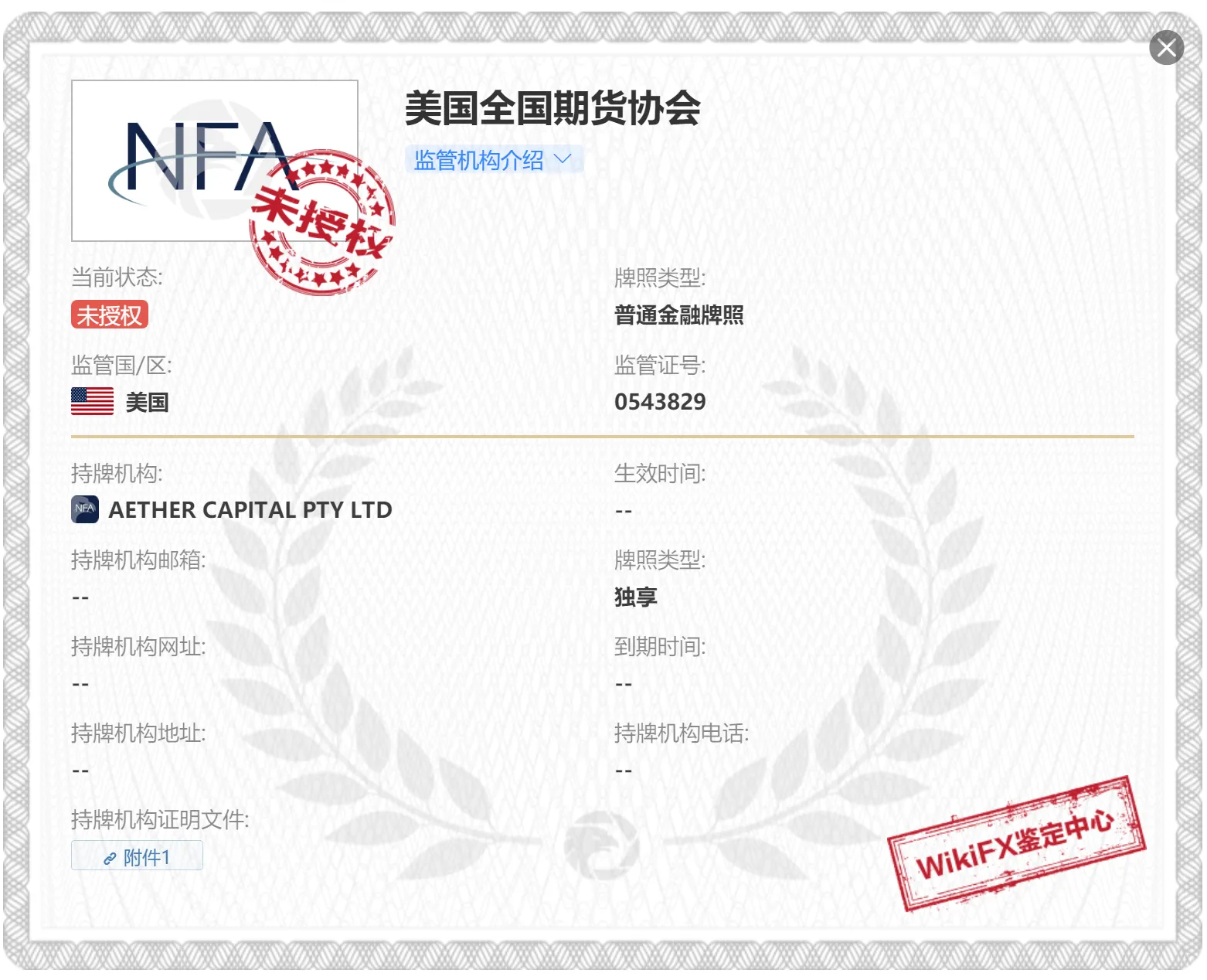Viewport: 1207px width, 980px height.
Task: Open the 附件1 attachment link
Action: point(137,856)
